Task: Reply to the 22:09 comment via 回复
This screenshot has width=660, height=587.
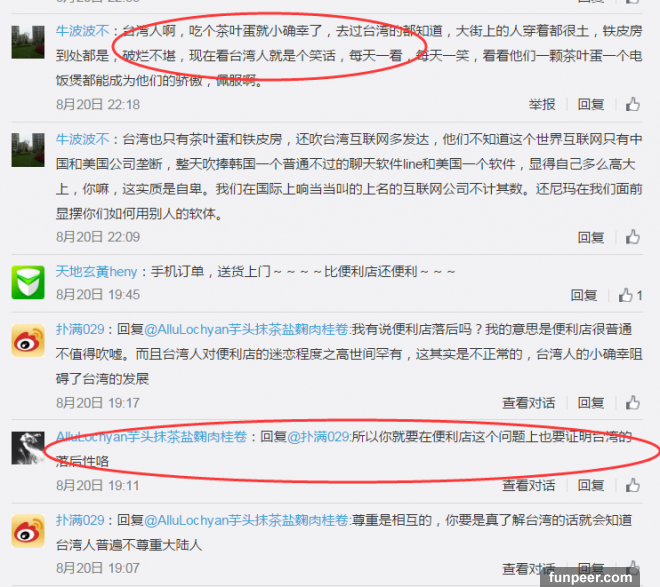Action: point(591,237)
